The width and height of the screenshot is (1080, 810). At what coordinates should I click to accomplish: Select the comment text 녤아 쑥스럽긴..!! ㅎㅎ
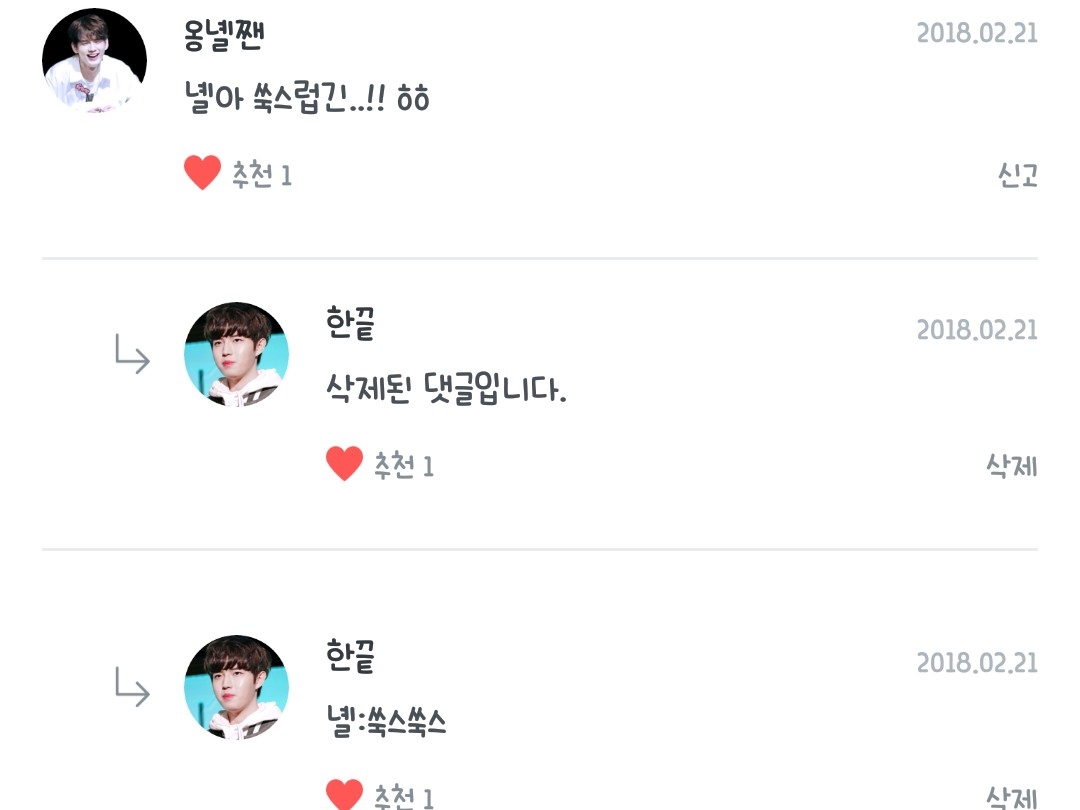(307, 97)
